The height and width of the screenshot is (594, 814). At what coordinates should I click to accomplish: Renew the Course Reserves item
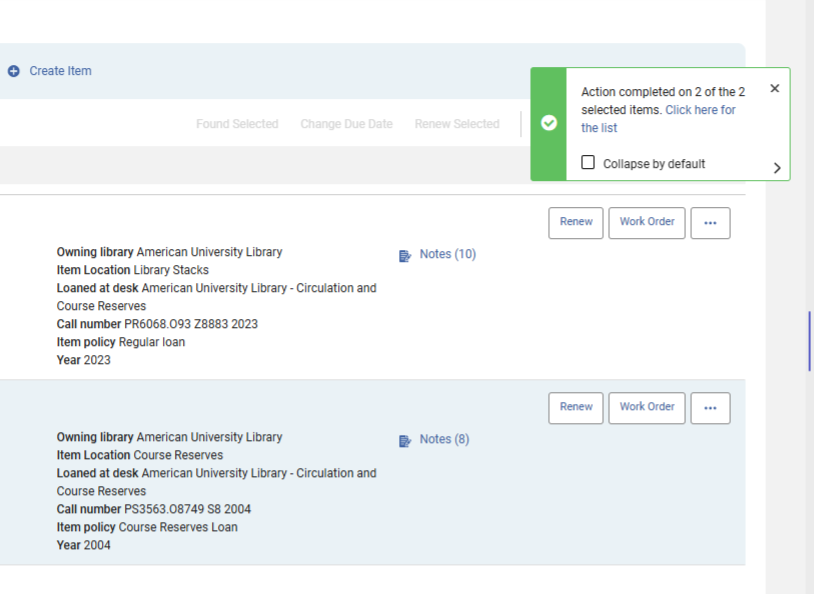[x=576, y=407]
